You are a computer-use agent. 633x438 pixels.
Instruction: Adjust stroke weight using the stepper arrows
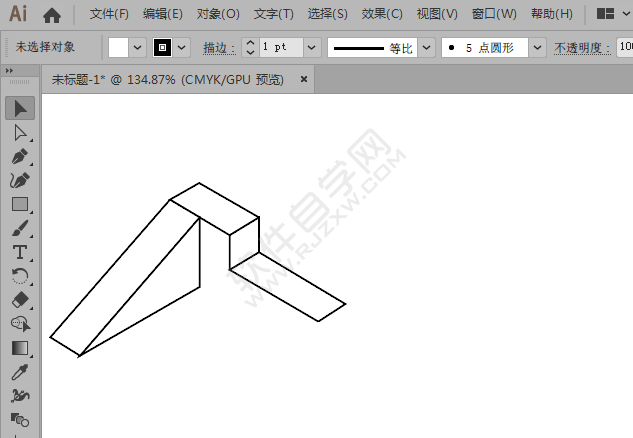tap(250, 48)
